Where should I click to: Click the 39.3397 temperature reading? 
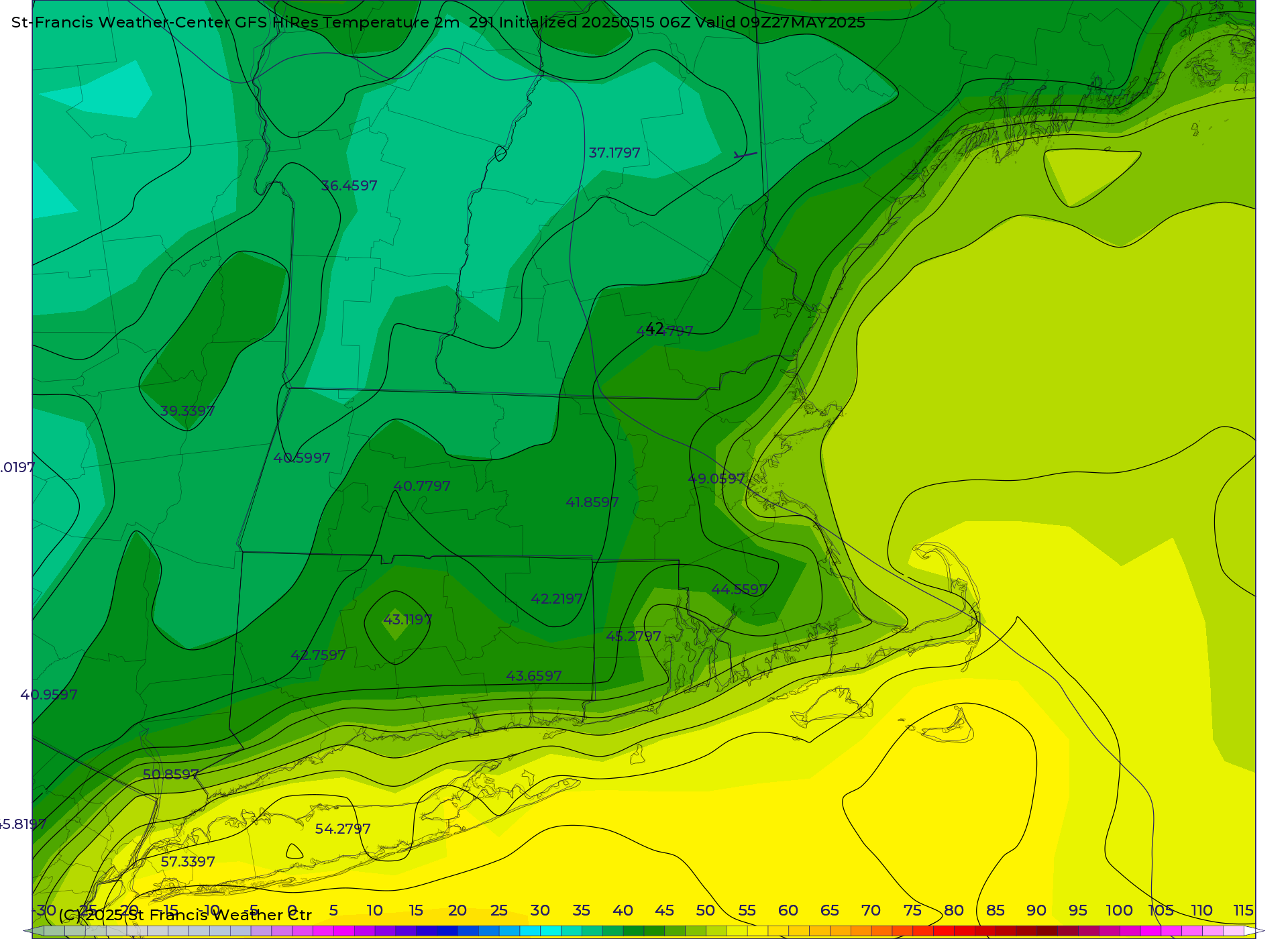pos(187,411)
